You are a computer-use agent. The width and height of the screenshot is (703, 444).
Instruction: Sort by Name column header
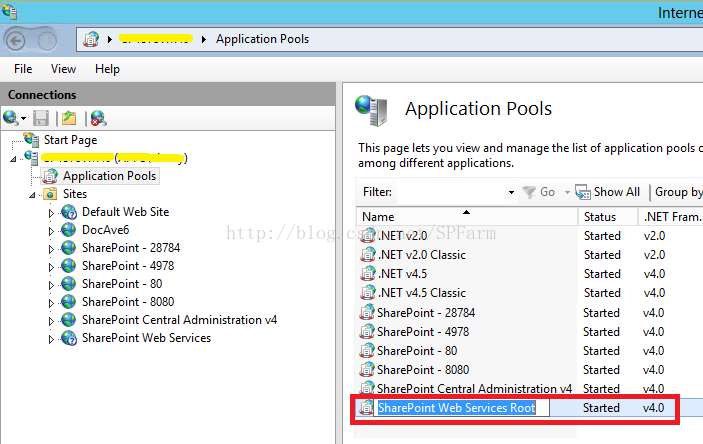tap(467, 217)
